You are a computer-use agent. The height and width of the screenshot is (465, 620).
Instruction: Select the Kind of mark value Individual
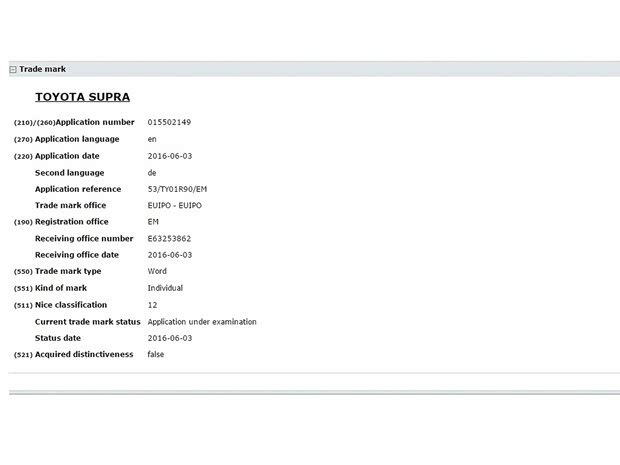tap(165, 288)
